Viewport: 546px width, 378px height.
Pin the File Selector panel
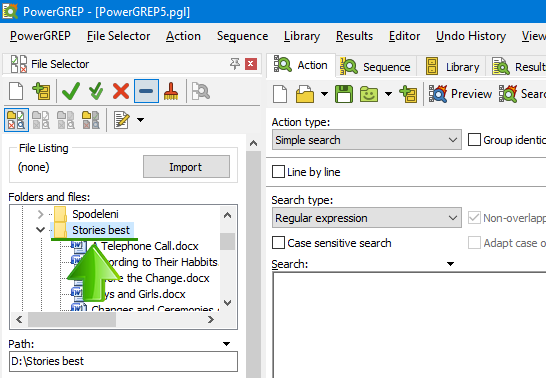point(235,64)
